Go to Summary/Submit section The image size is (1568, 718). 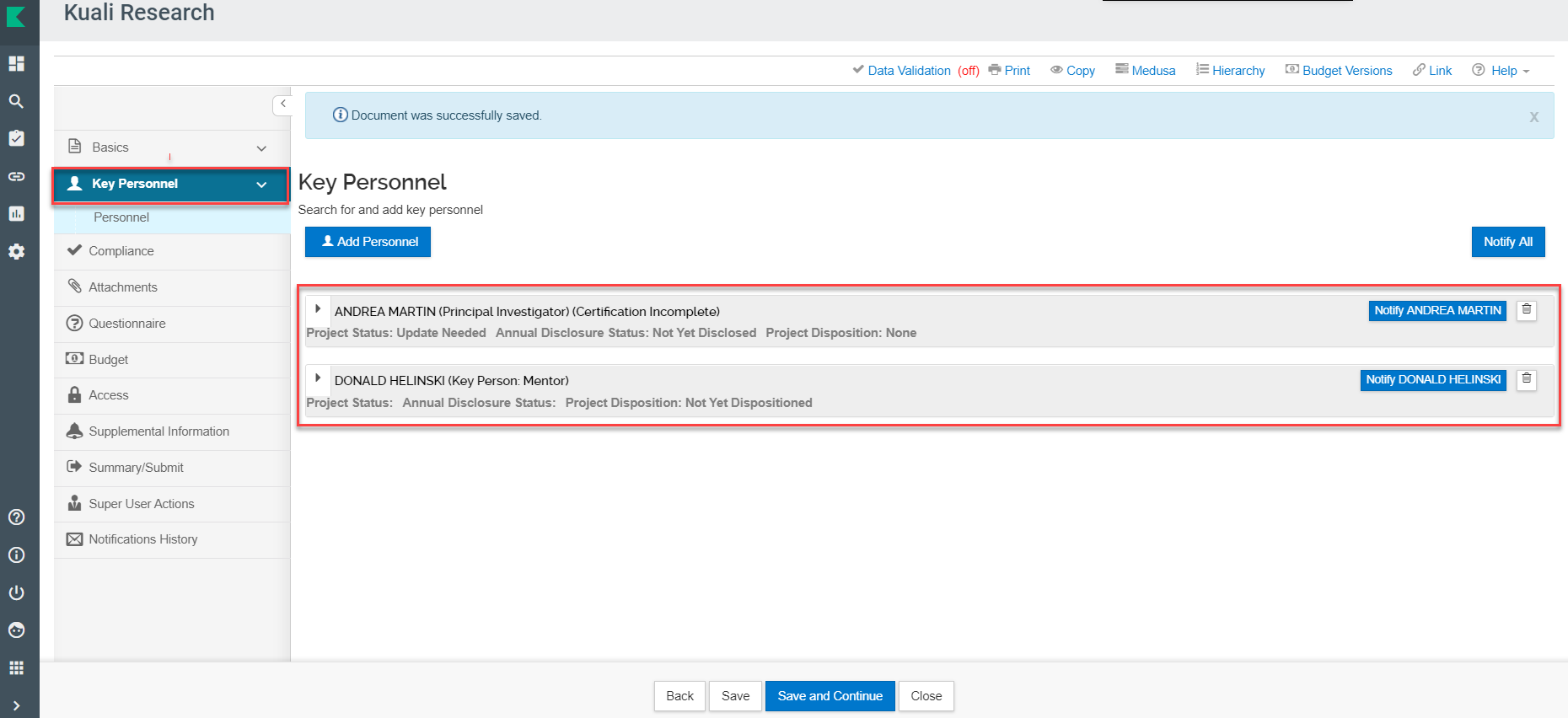[x=172, y=468]
